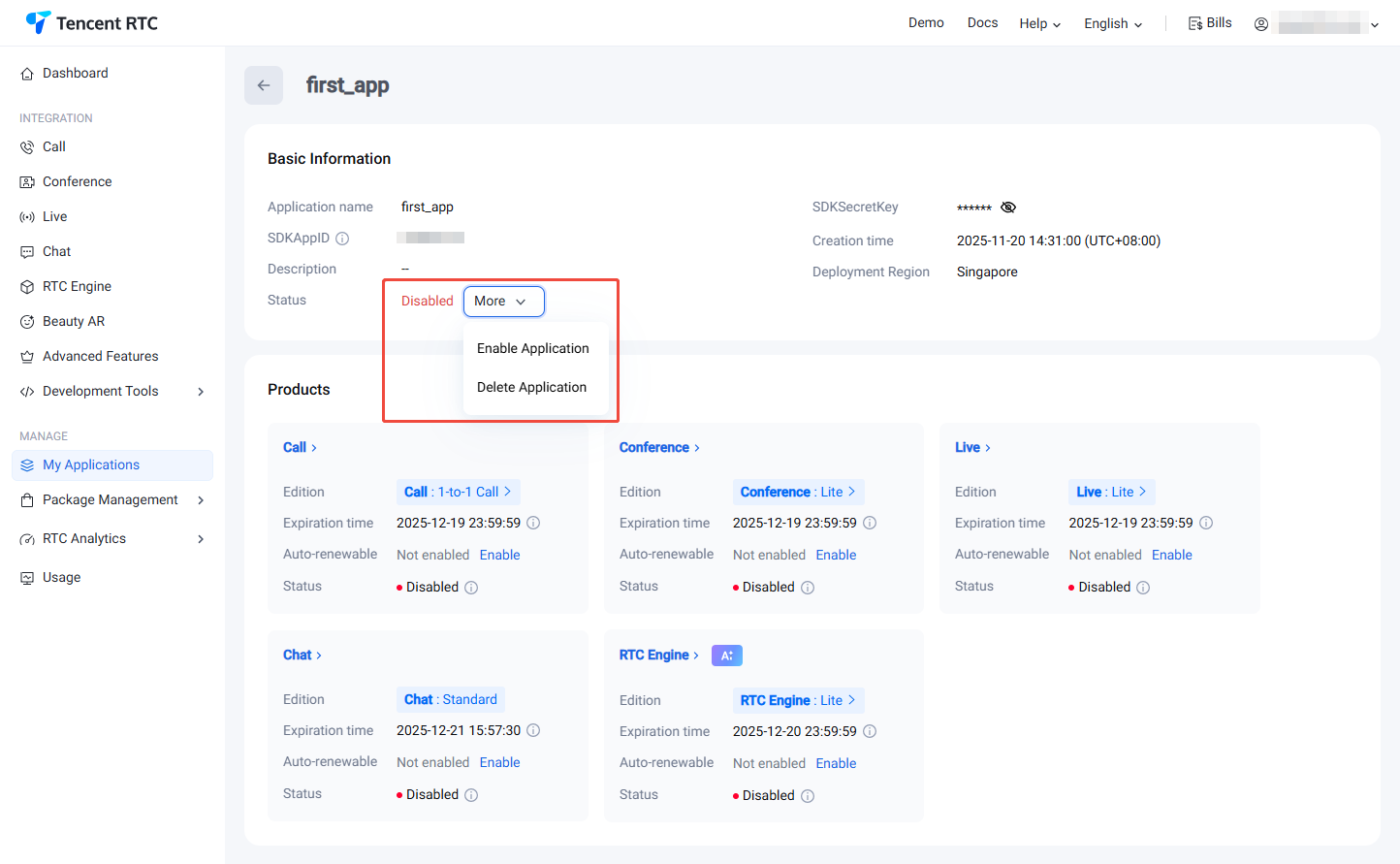Click the back arrow beside first_app
The height and width of the screenshot is (864, 1400).
tap(264, 85)
